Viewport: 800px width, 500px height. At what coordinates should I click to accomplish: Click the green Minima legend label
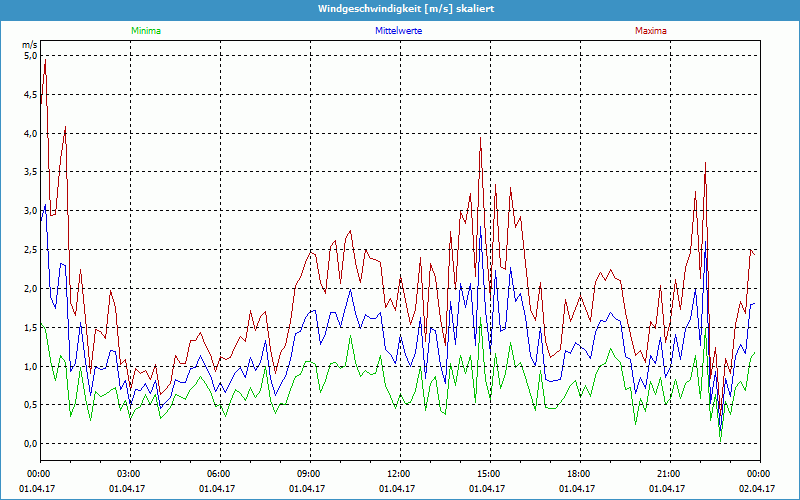[x=146, y=31]
